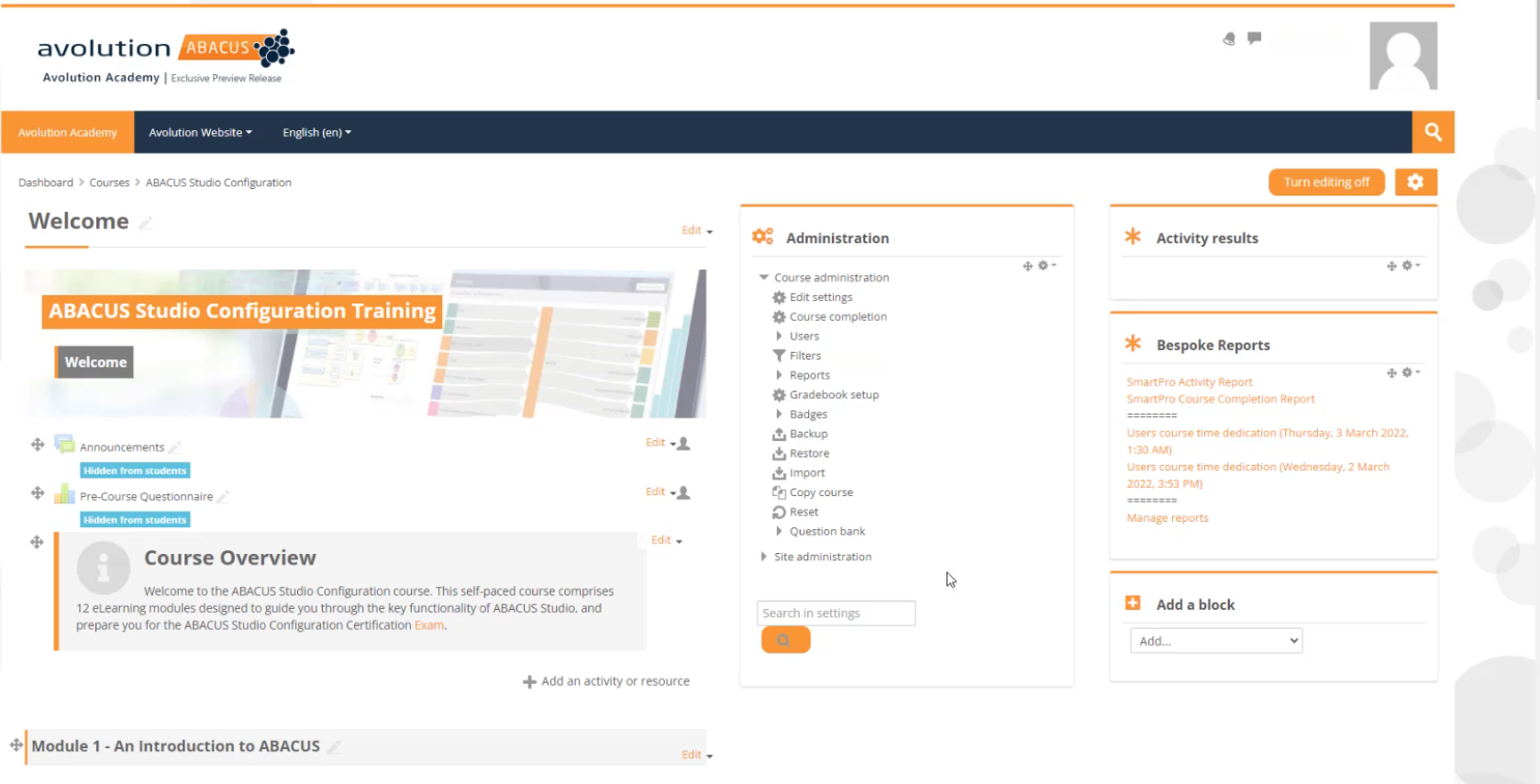Click the Search in settings field
This screenshot has width=1540, height=784.
836,613
